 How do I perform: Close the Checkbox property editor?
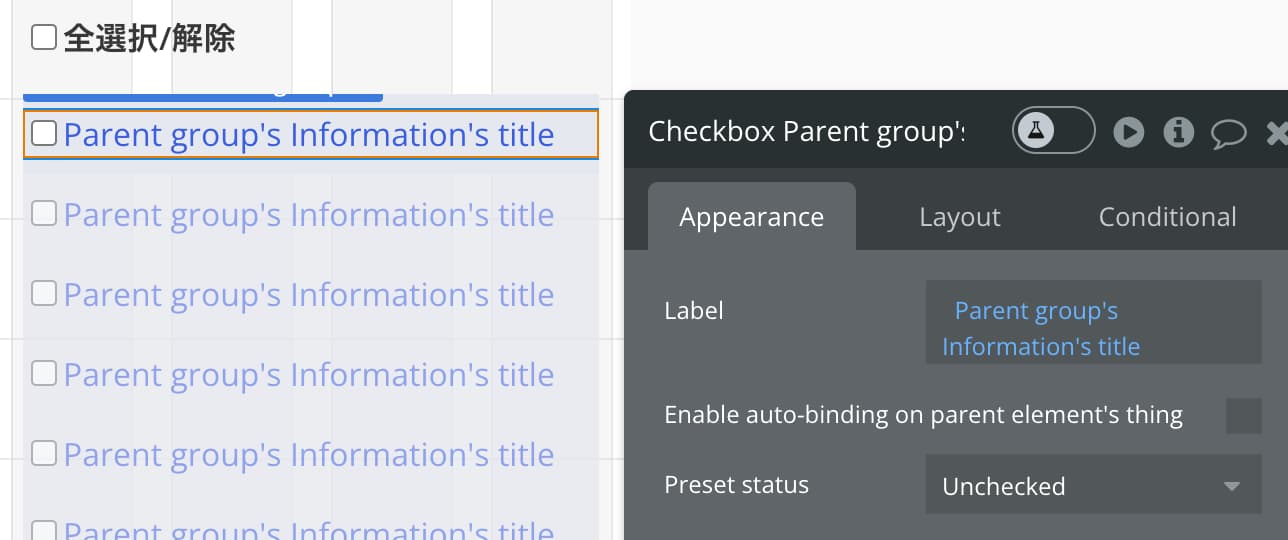click(x=1277, y=132)
